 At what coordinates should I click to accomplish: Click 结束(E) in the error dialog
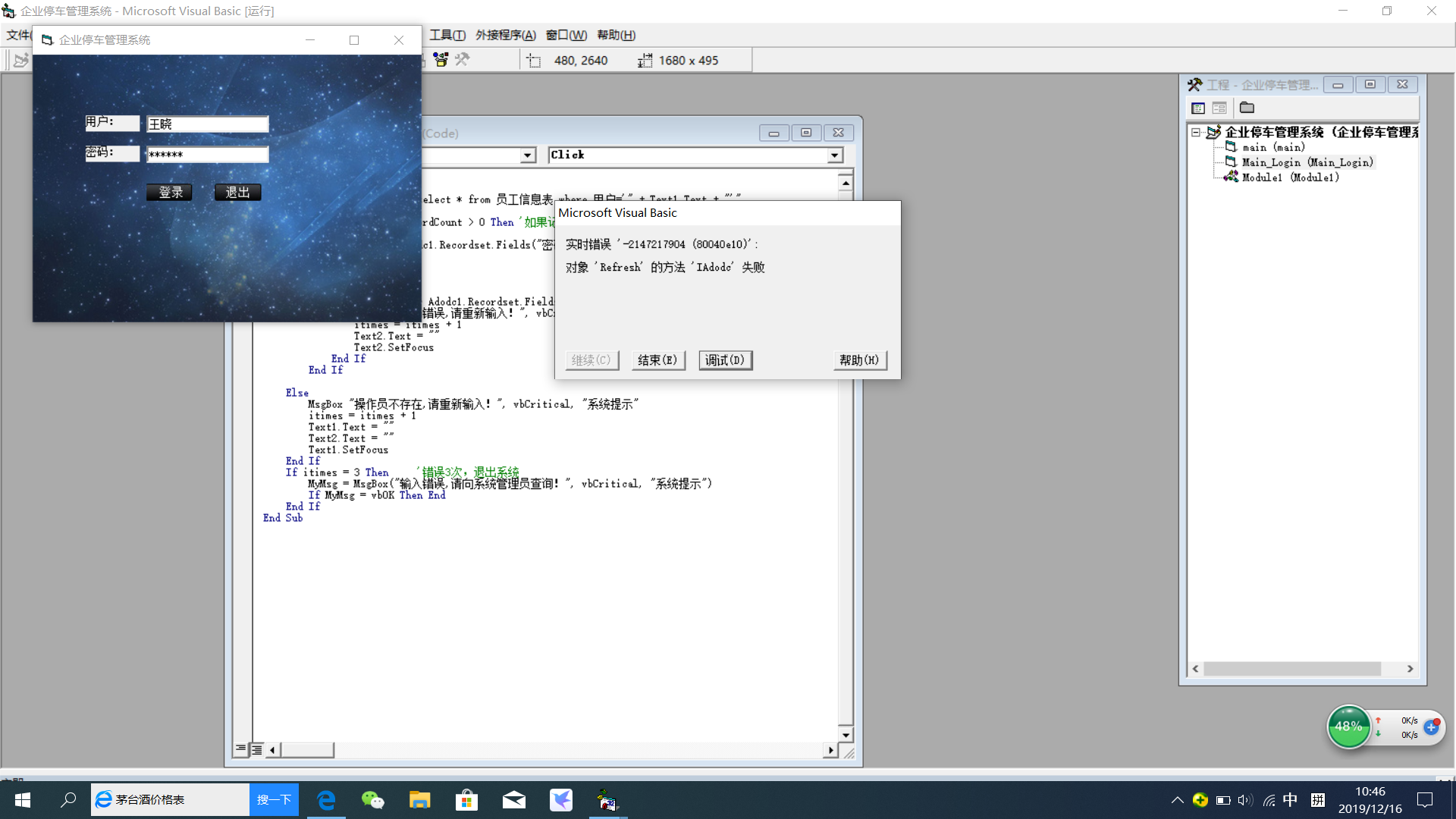[658, 360]
